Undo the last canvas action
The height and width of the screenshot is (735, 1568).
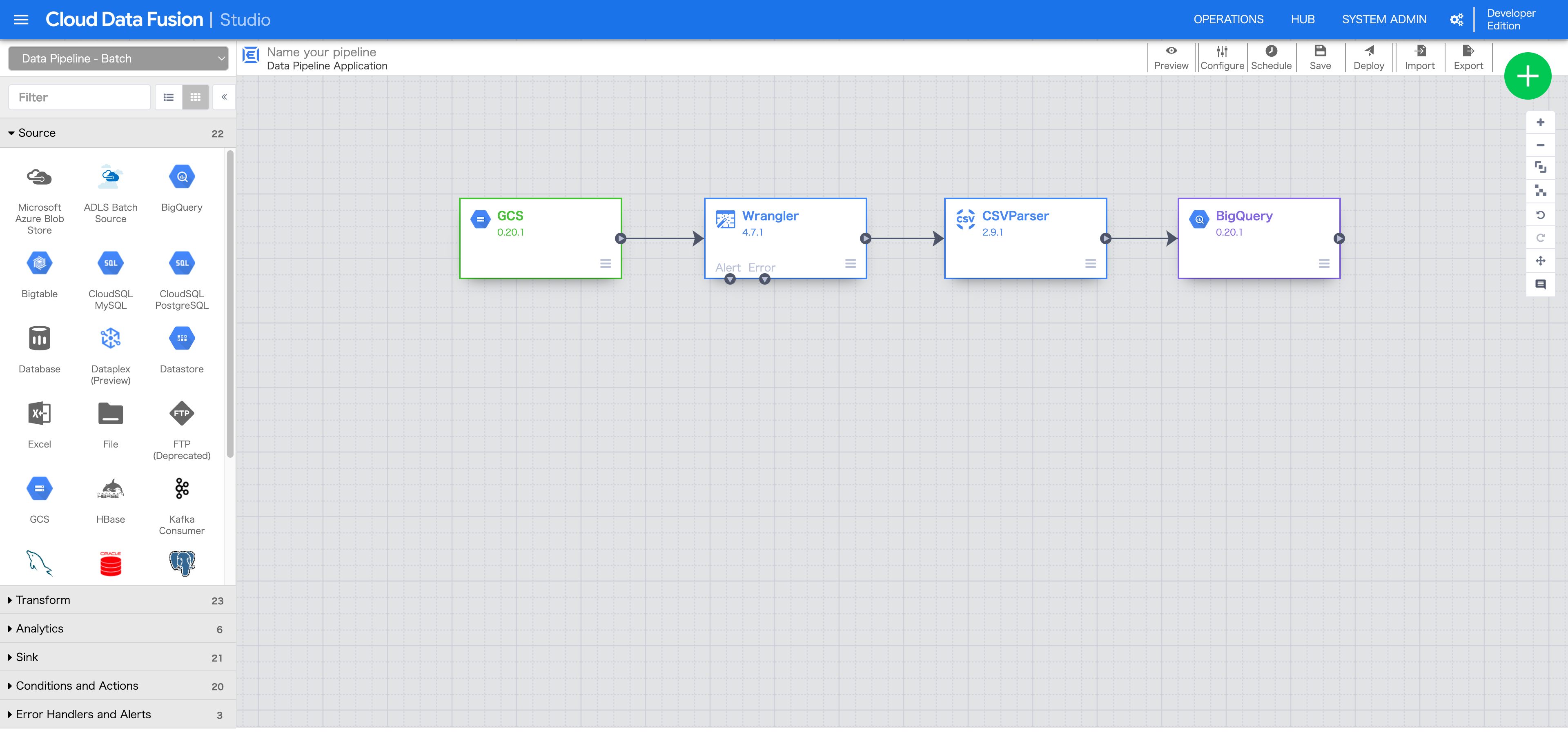coord(1541,215)
